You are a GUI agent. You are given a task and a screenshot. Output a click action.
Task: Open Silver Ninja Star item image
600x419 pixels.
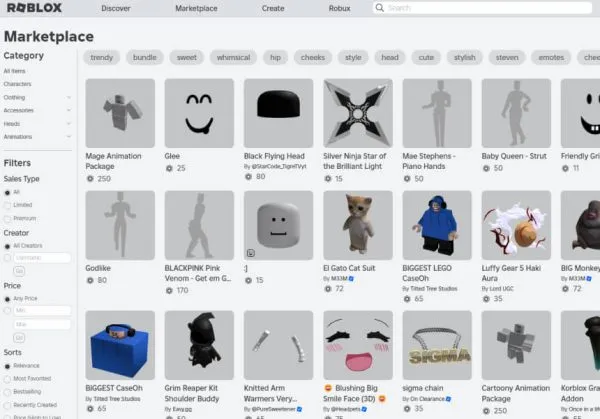pos(358,113)
